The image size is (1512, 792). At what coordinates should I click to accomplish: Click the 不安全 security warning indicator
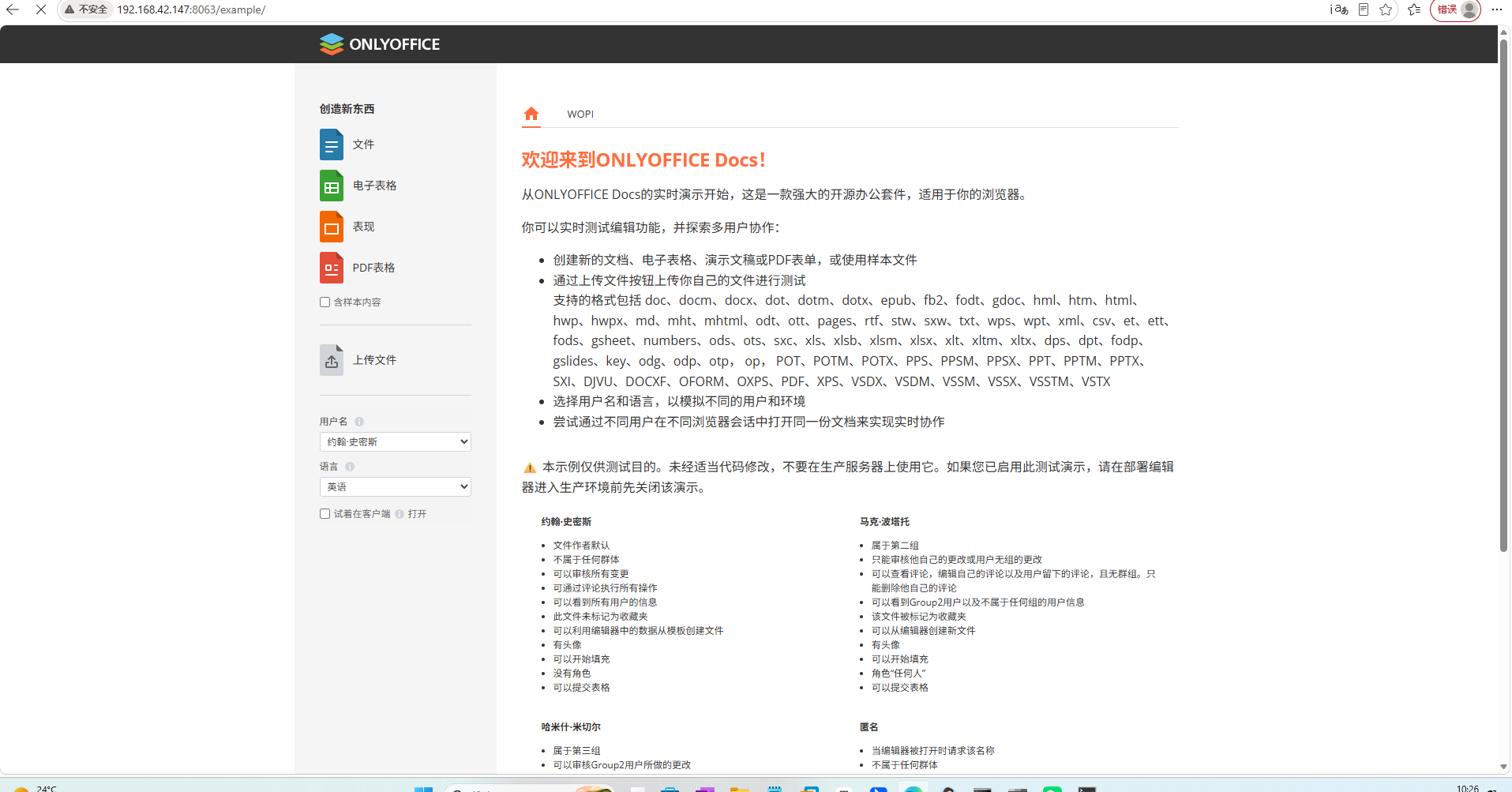(86, 9)
